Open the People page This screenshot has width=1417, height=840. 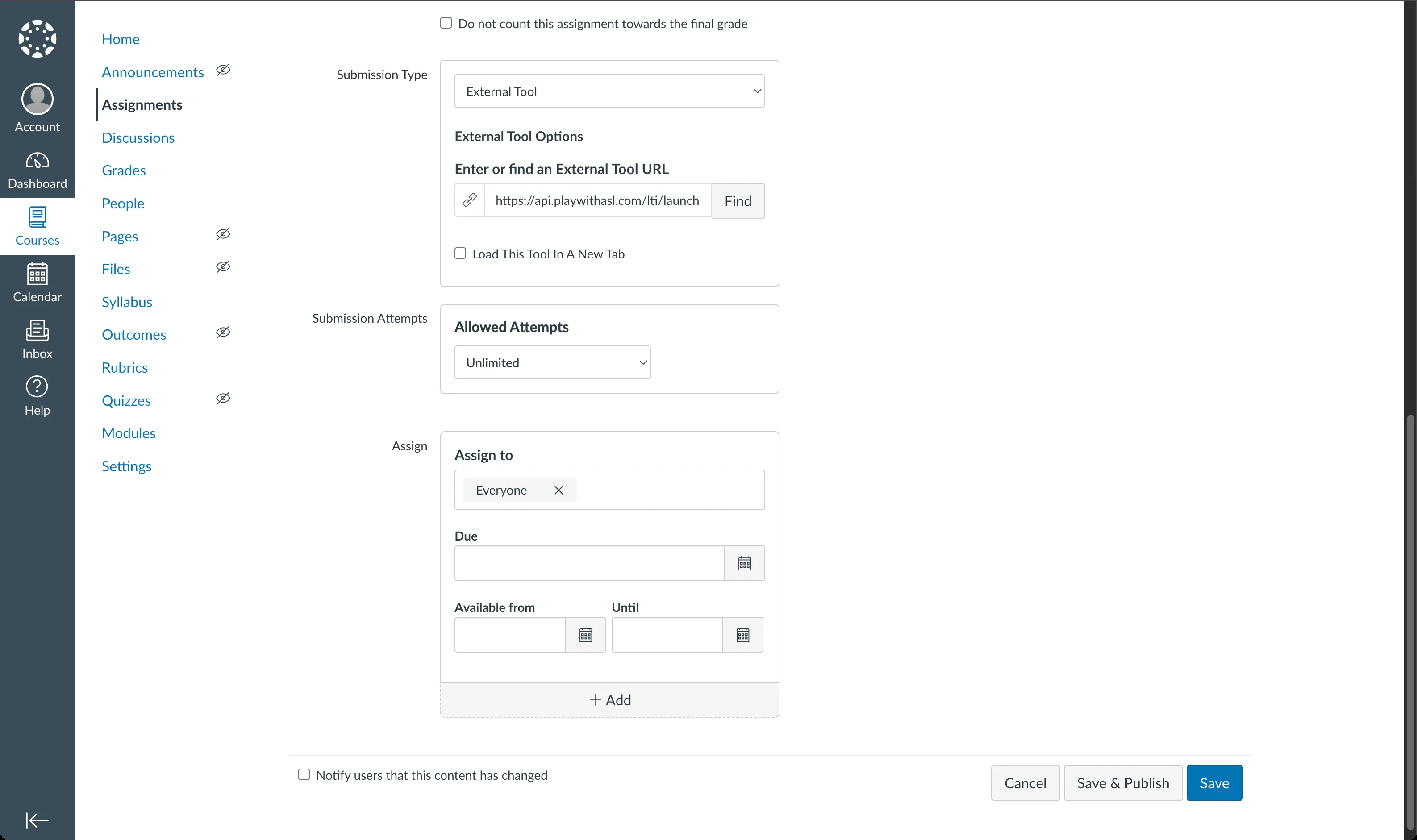point(123,203)
